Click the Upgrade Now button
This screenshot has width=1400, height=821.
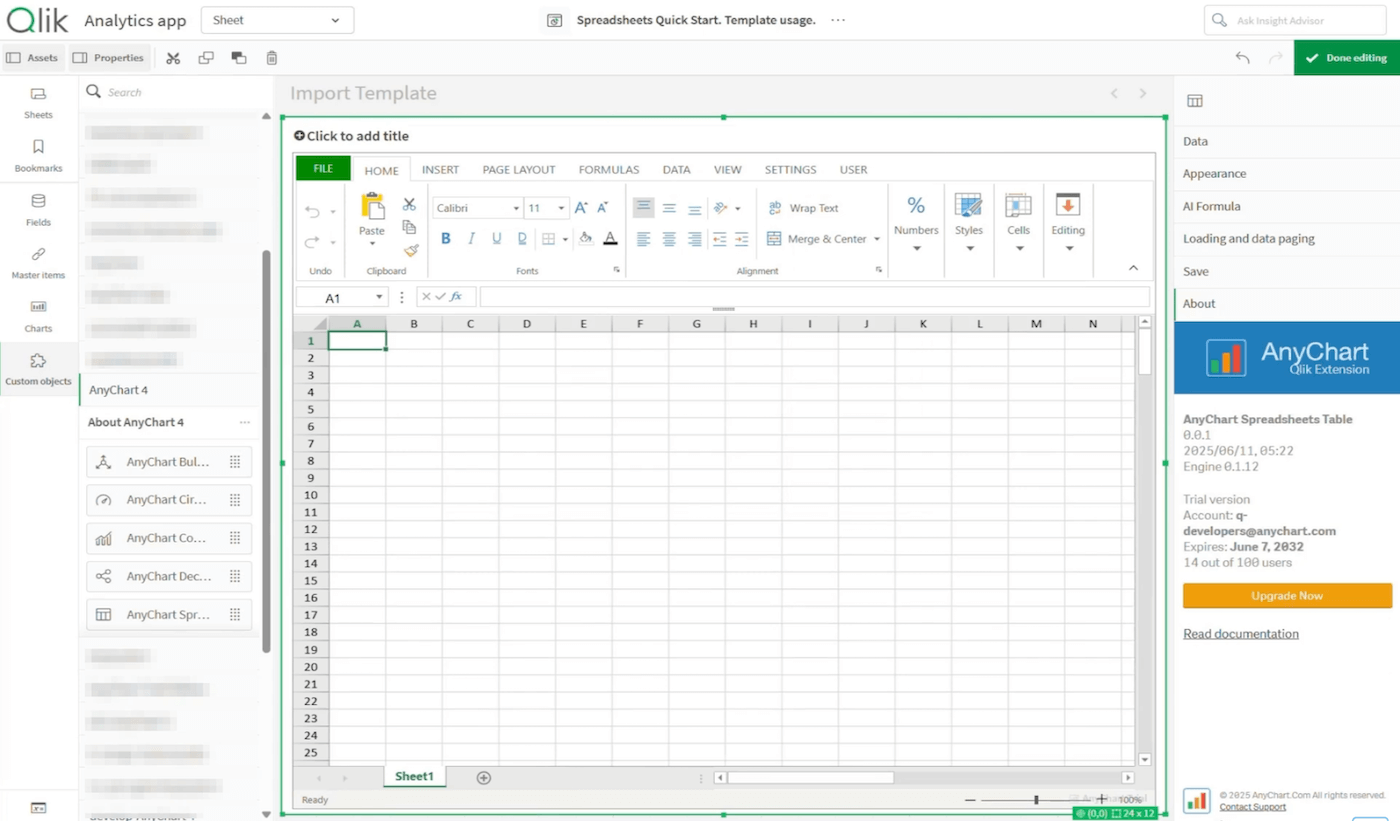(x=1287, y=596)
